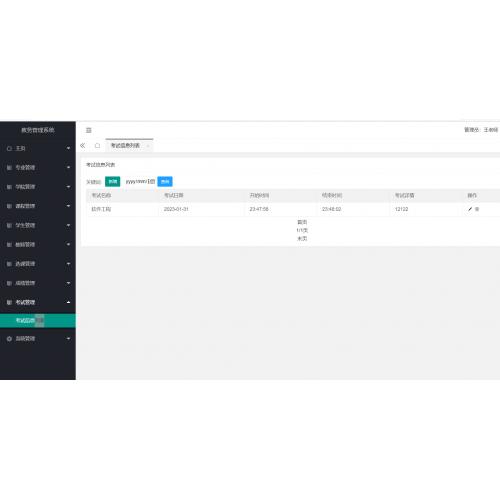Go to last page via 末页 link

coord(302,239)
